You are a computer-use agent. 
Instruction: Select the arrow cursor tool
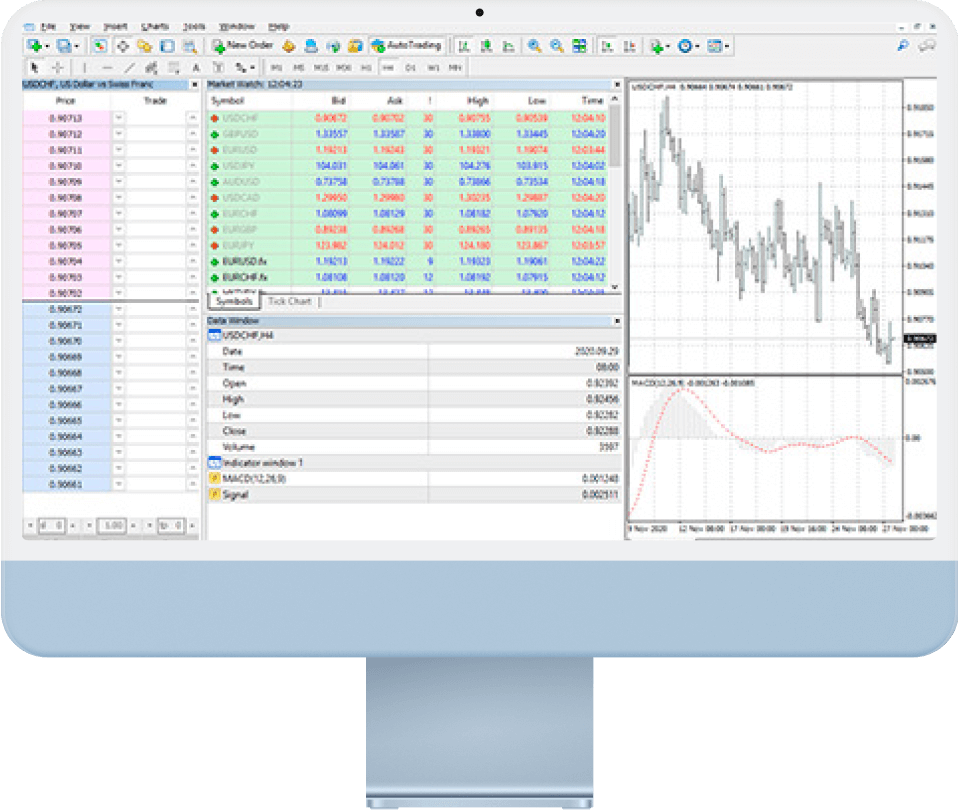[35, 68]
